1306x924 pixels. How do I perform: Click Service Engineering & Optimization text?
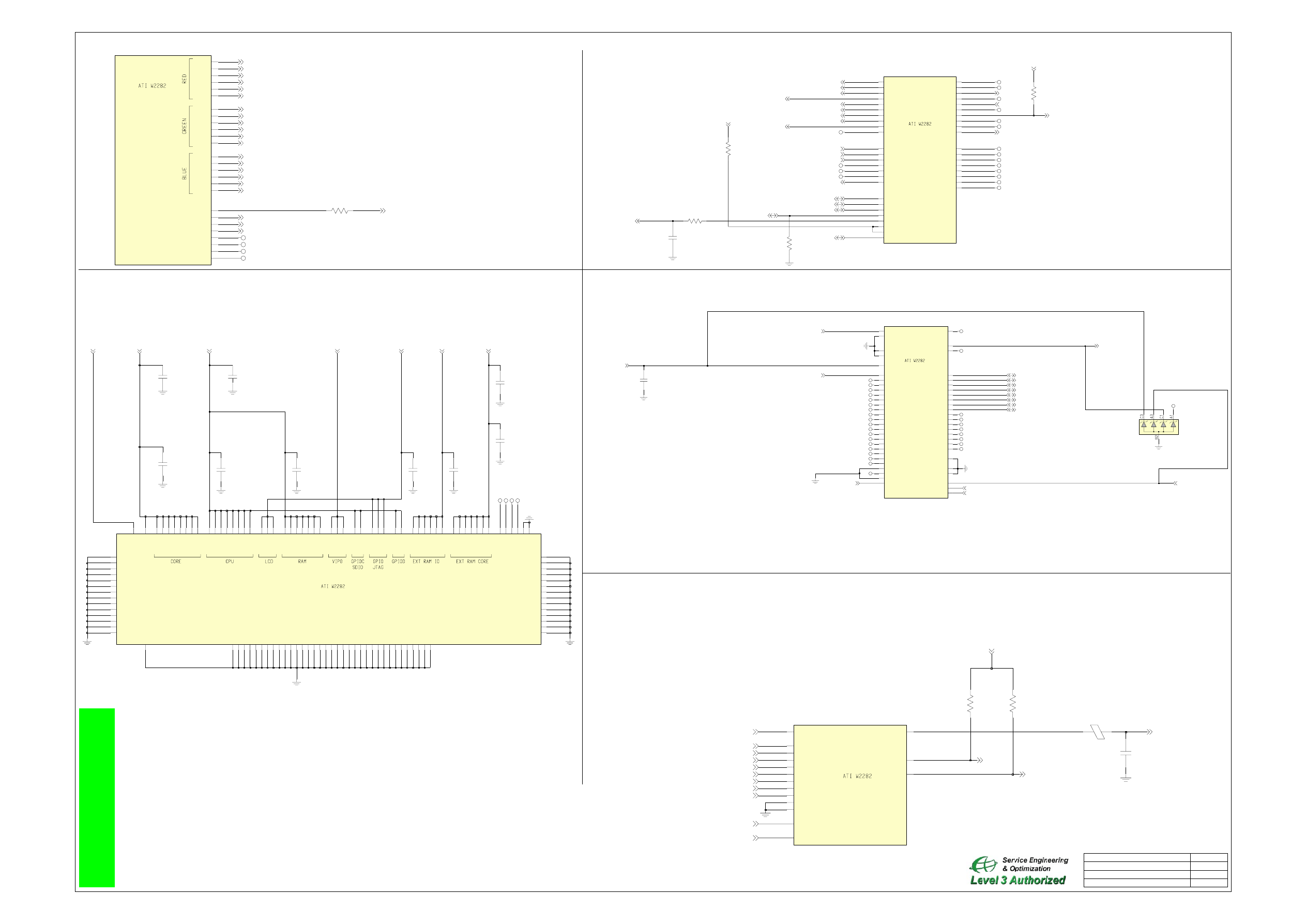point(1035,864)
